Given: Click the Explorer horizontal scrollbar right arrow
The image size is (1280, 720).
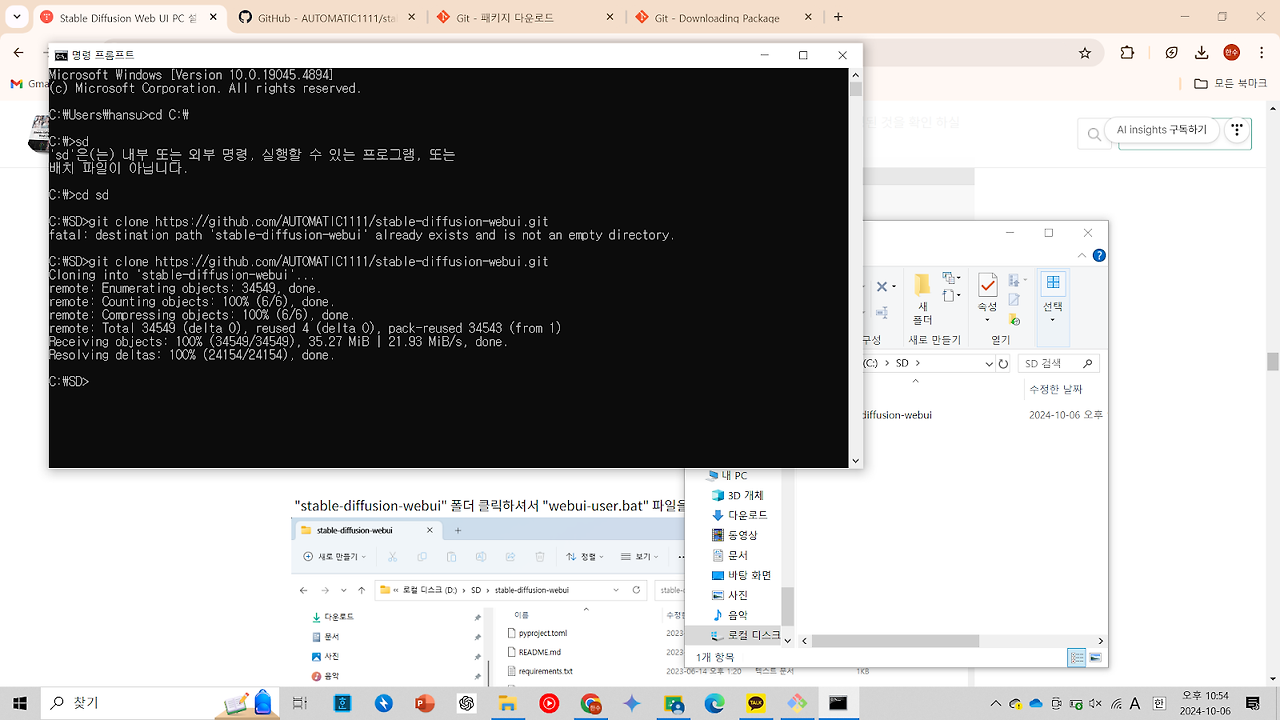Looking at the screenshot, I should click(1102, 641).
